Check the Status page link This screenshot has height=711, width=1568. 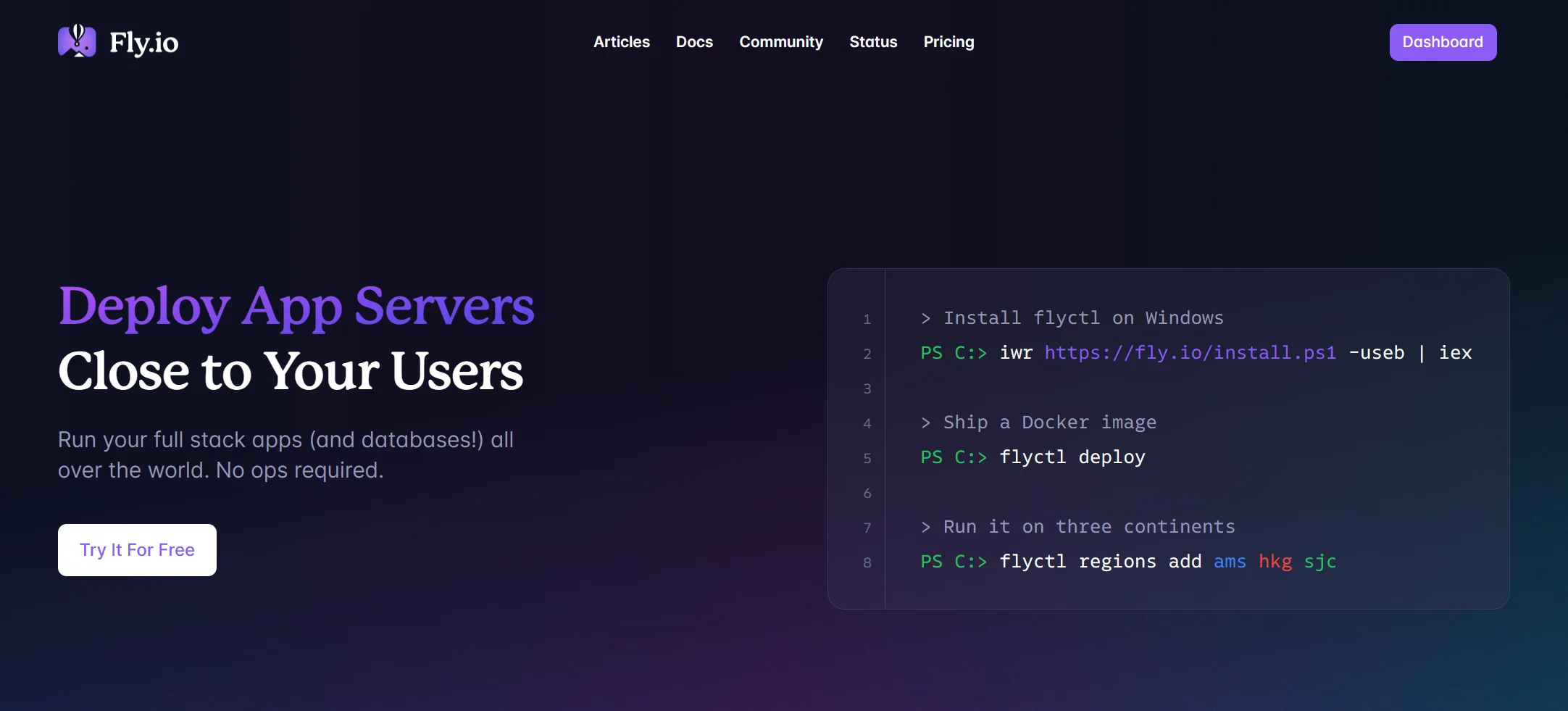pyautogui.click(x=873, y=42)
